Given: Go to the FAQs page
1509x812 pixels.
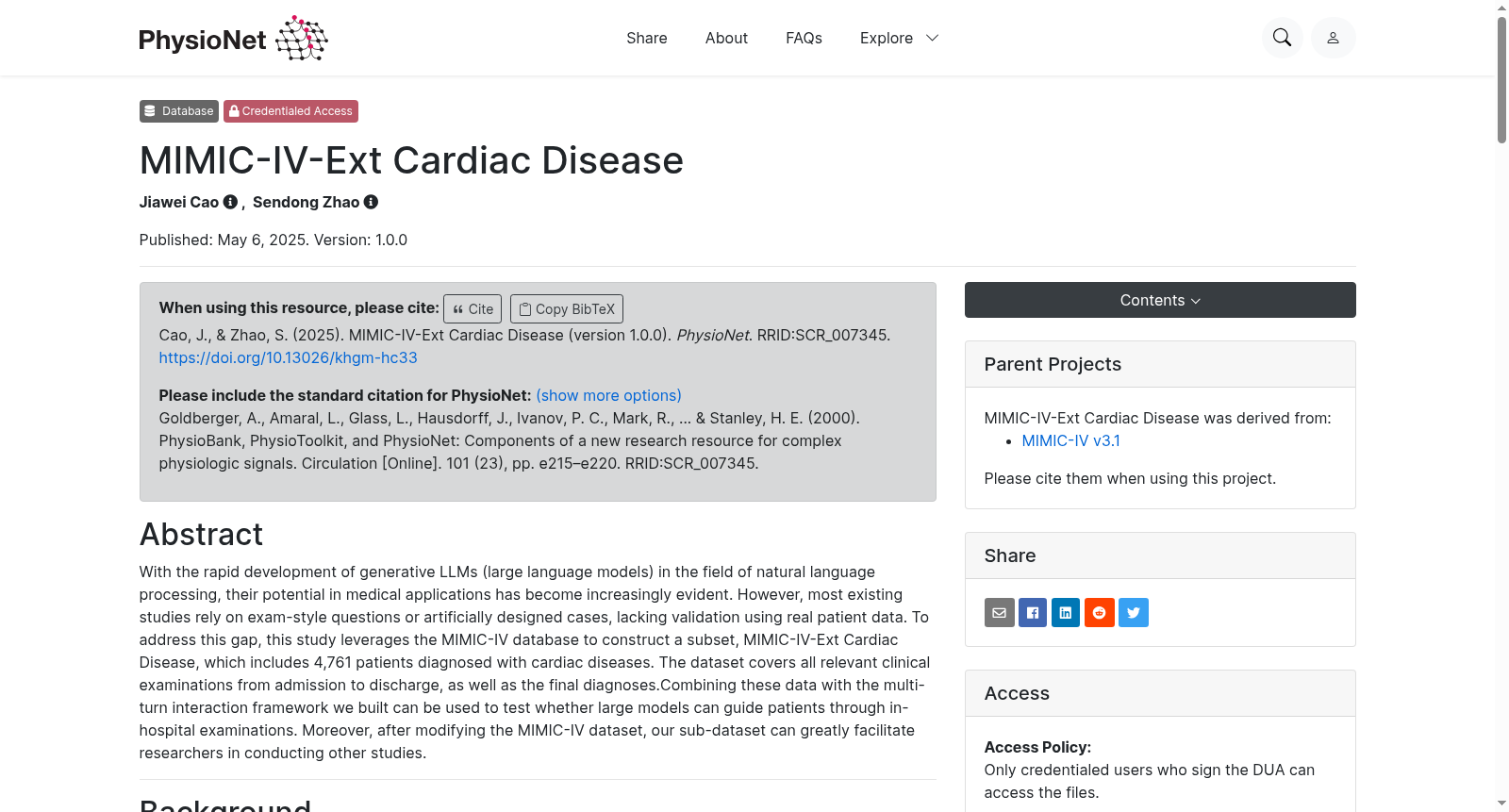Looking at the screenshot, I should coord(804,38).
